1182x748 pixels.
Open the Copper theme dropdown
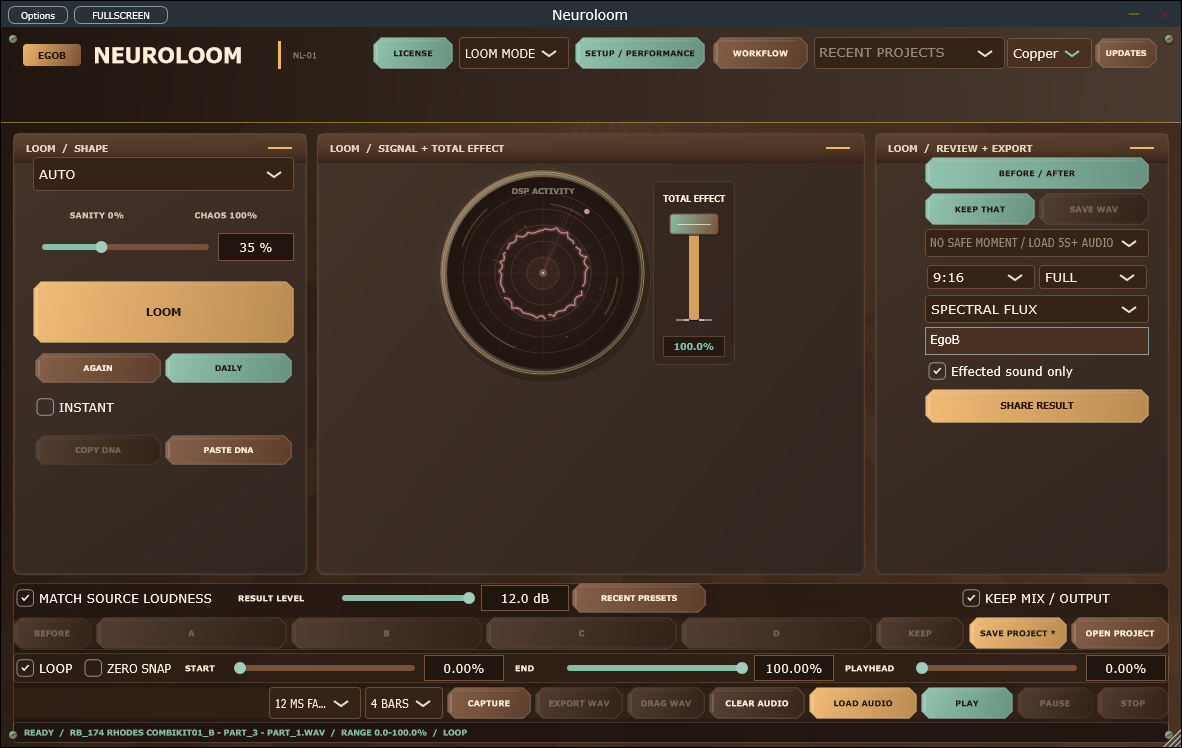[x=1049, y=54]
